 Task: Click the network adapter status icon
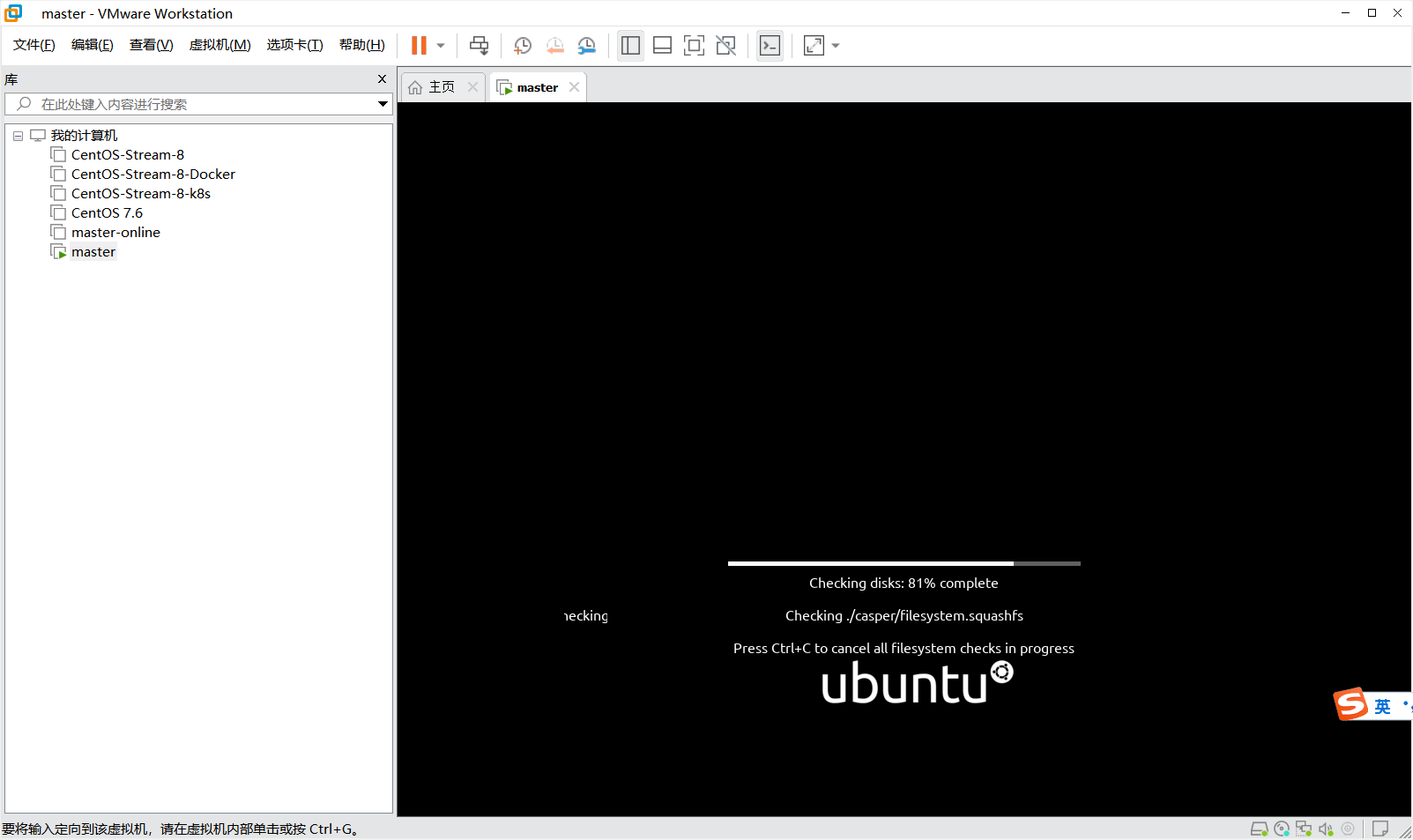coord(1304,829)
